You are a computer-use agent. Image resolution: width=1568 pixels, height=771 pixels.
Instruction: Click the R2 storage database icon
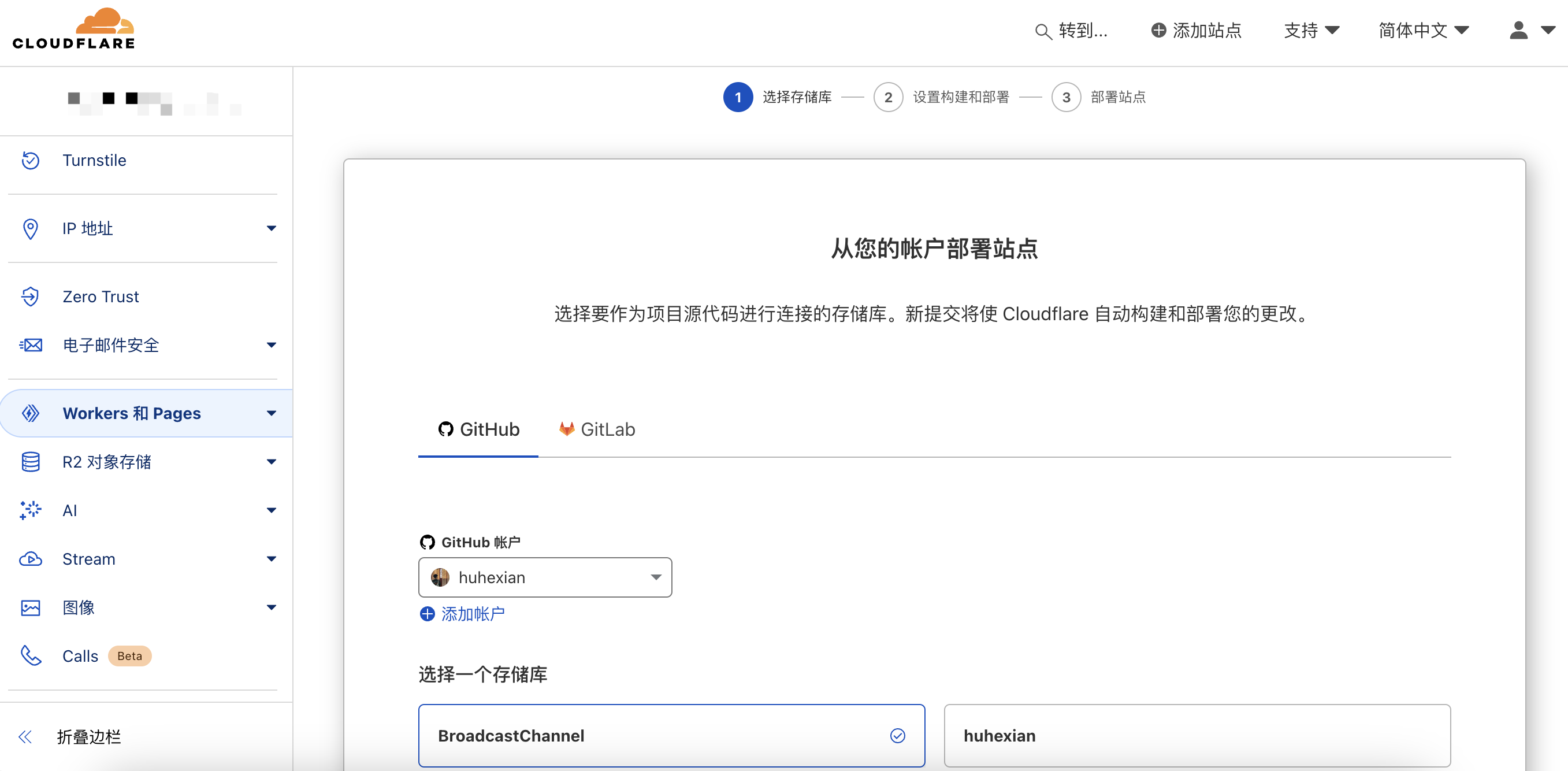point(31,462)
